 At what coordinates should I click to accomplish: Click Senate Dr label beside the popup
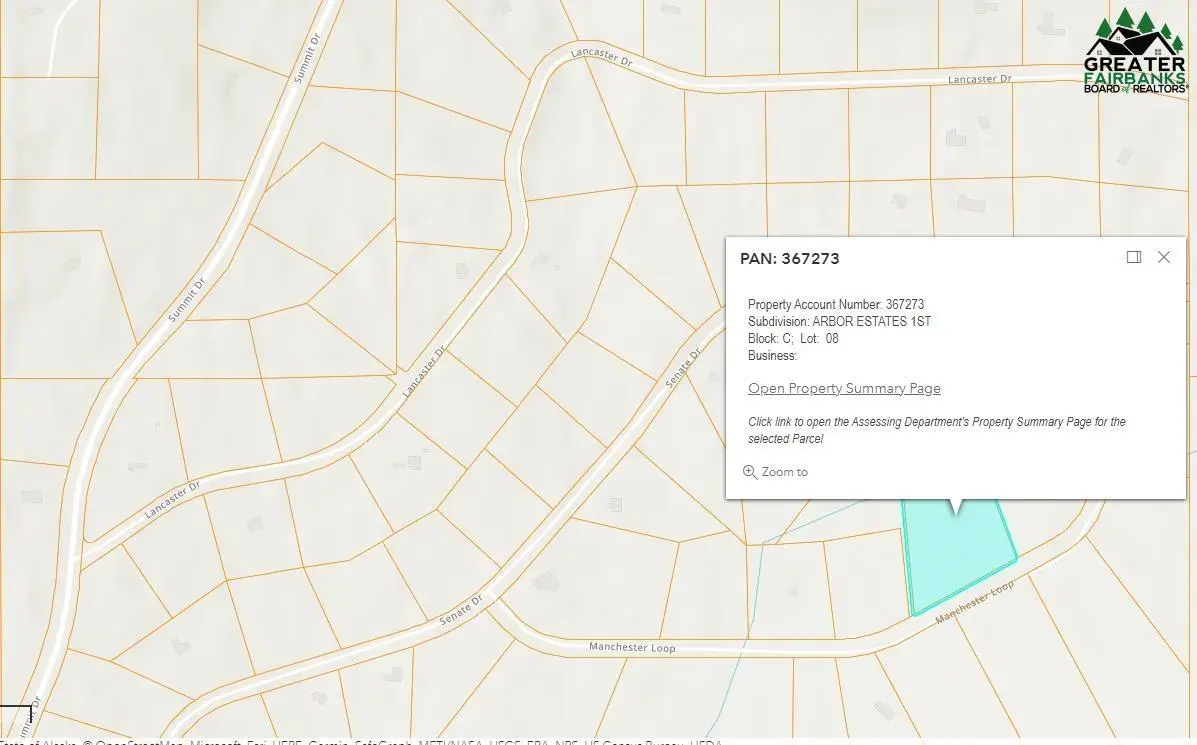click(685, 367)
